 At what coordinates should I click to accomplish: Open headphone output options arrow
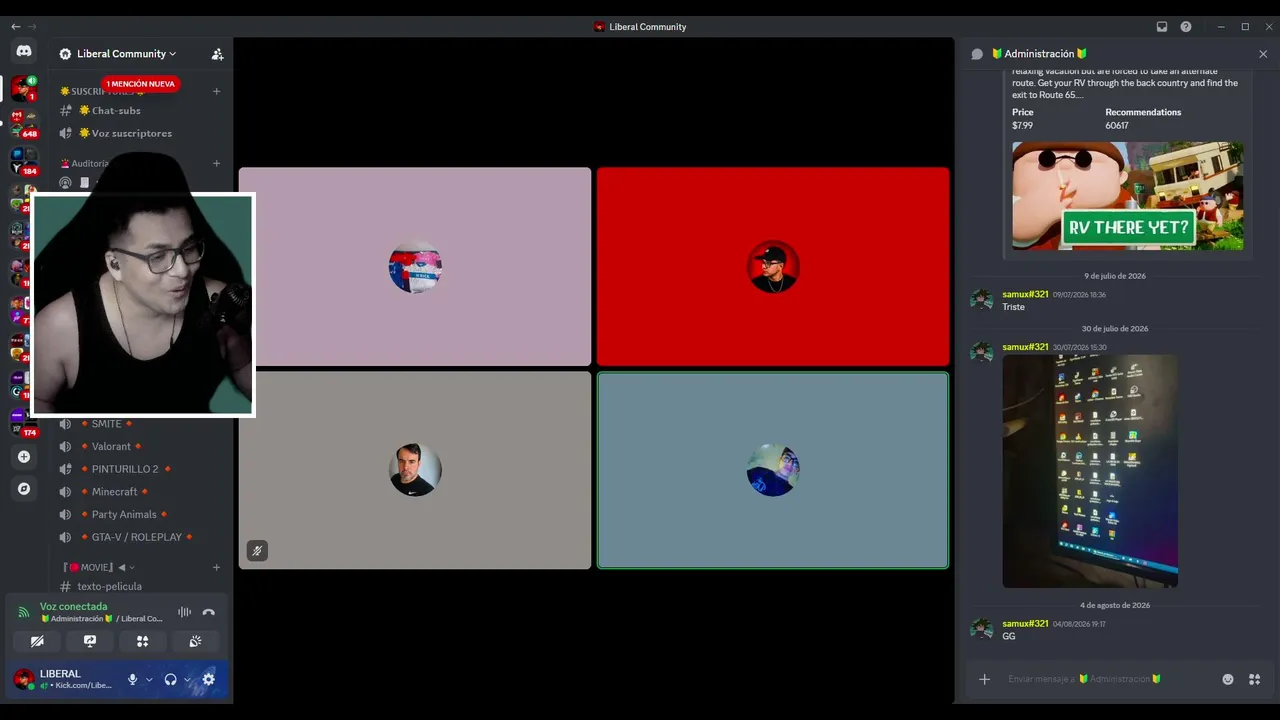coord(187,680)
